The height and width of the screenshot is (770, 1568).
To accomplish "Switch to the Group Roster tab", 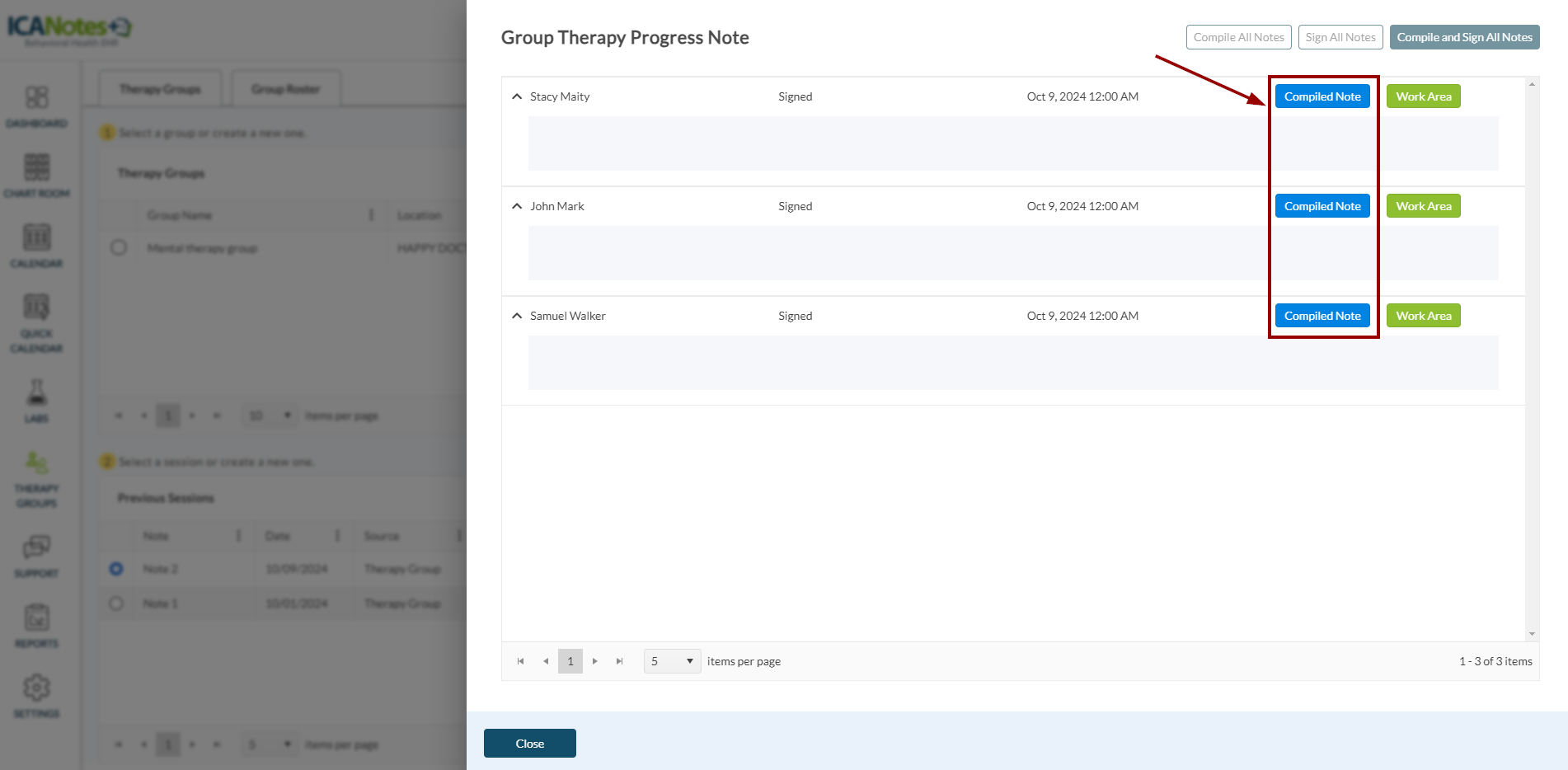I will click(285, 89).
